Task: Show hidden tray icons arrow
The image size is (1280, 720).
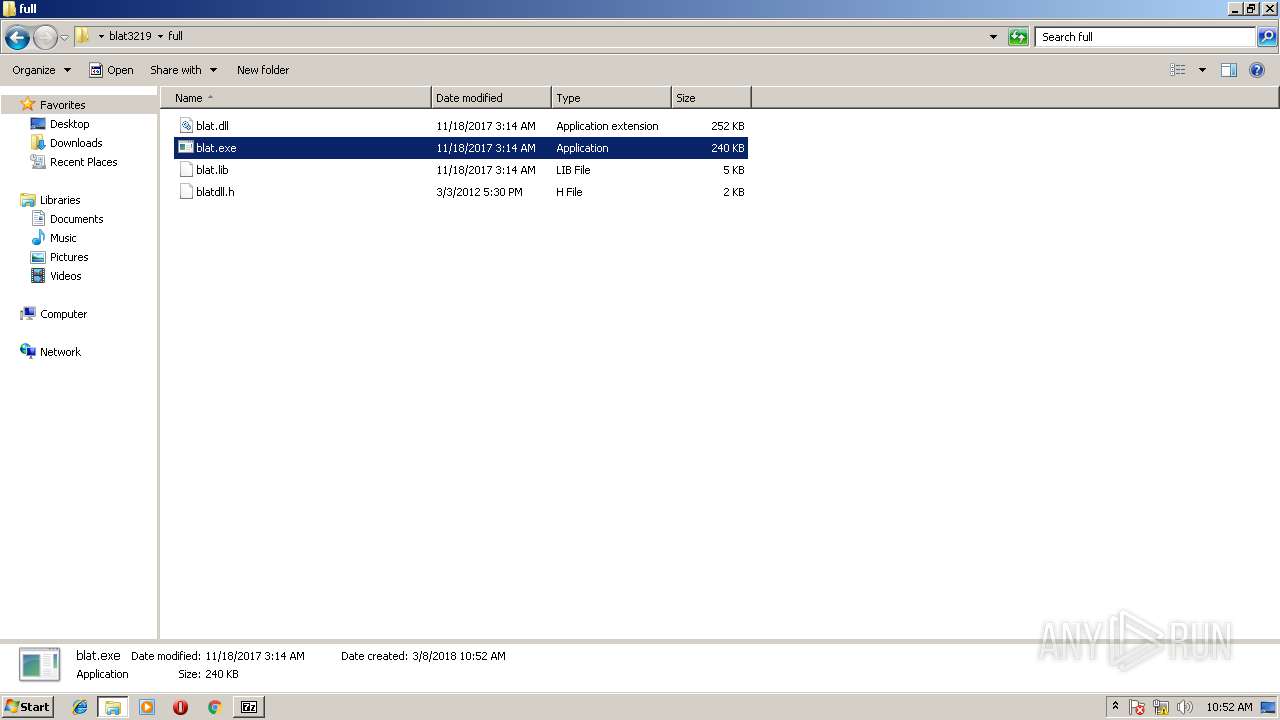Action: coord(1115,707)
